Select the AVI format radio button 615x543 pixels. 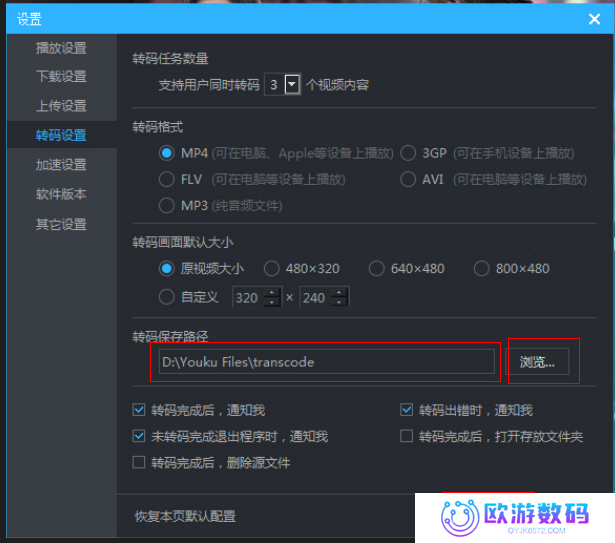[x=408, y=179]
